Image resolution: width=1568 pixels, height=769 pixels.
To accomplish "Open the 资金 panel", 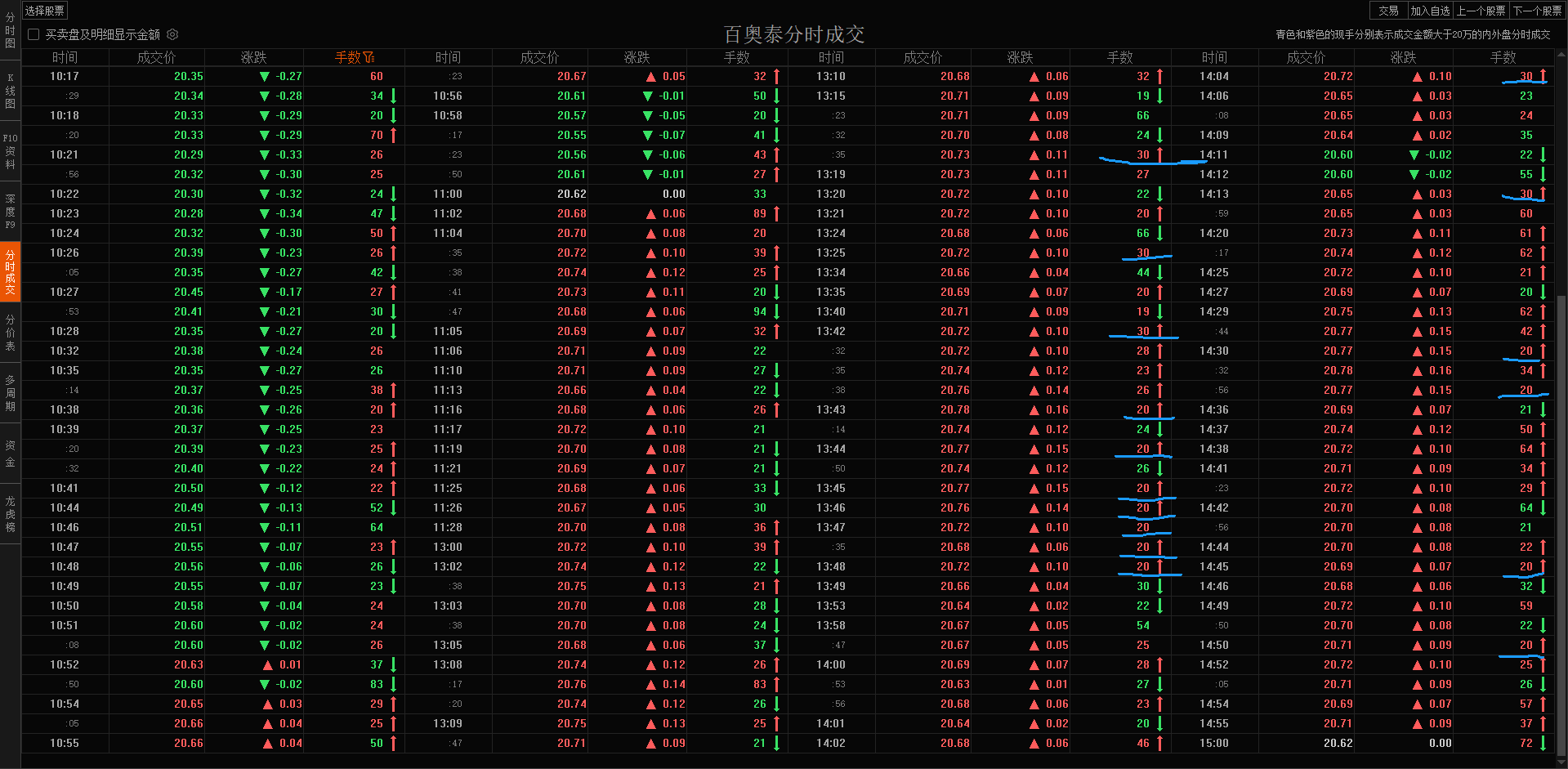I will [x=10, y=454].
